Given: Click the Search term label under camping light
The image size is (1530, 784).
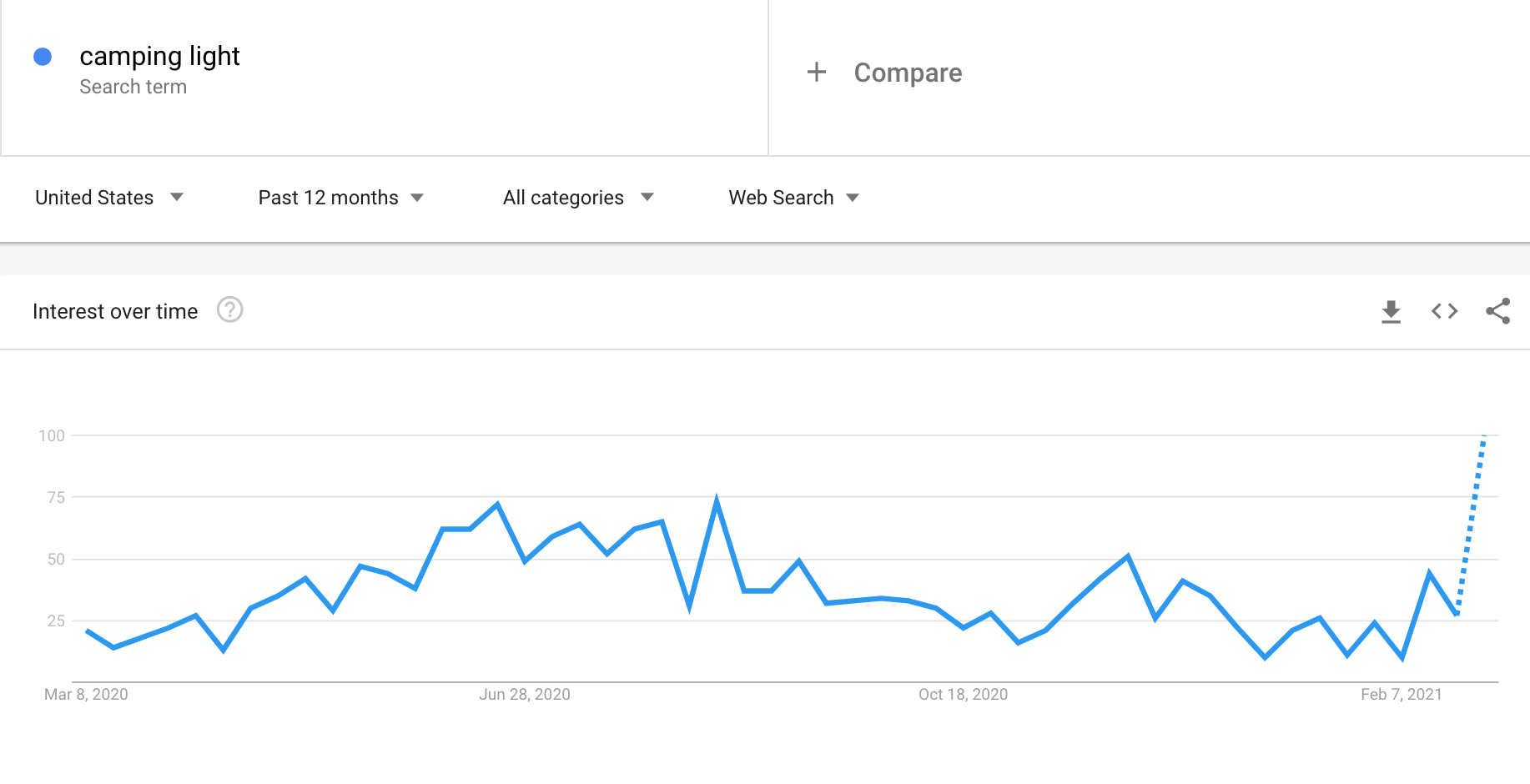Looking at the screenshot, I should (x=133, y=87).
